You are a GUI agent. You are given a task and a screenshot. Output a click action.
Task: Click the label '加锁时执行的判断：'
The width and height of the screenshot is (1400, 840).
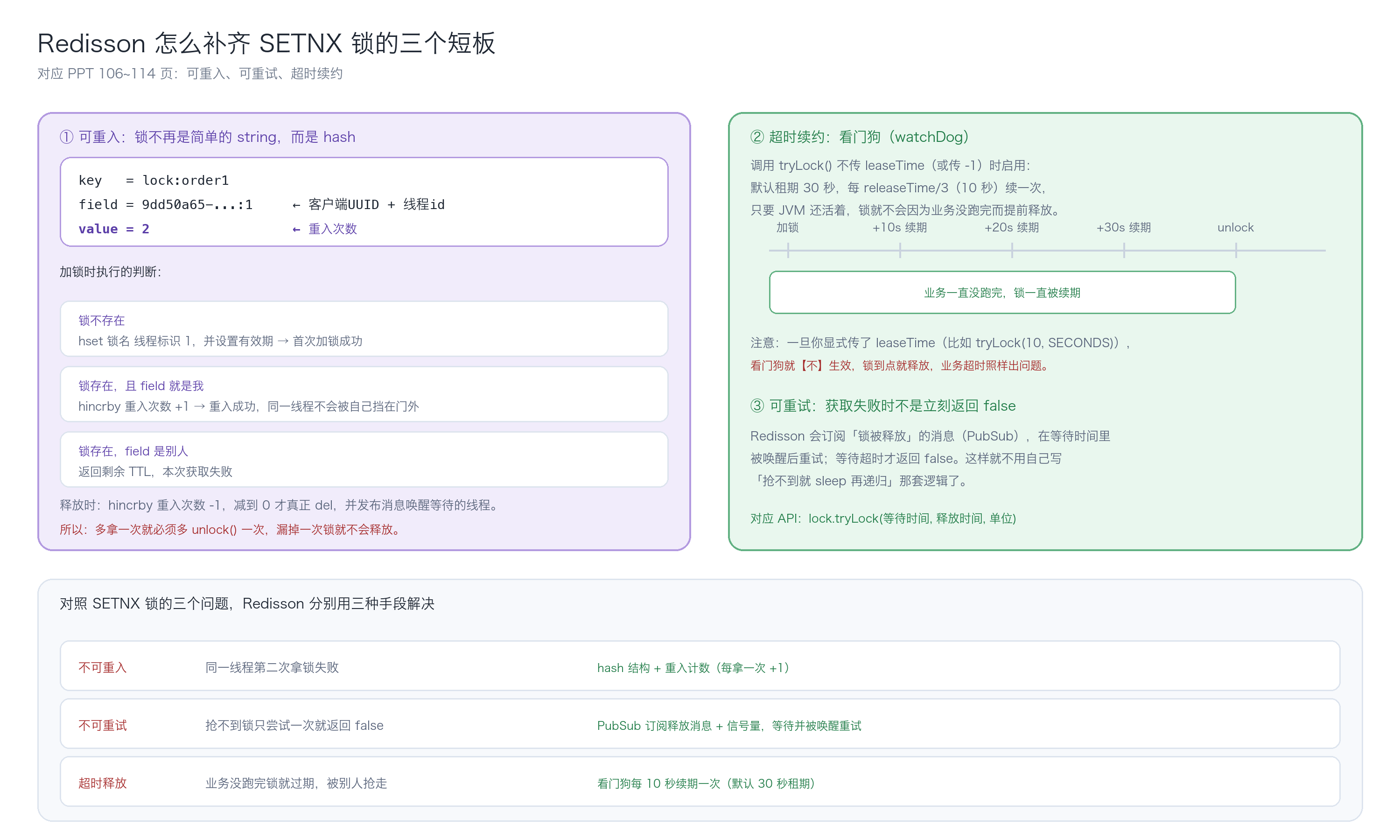[x=110, y=272]
